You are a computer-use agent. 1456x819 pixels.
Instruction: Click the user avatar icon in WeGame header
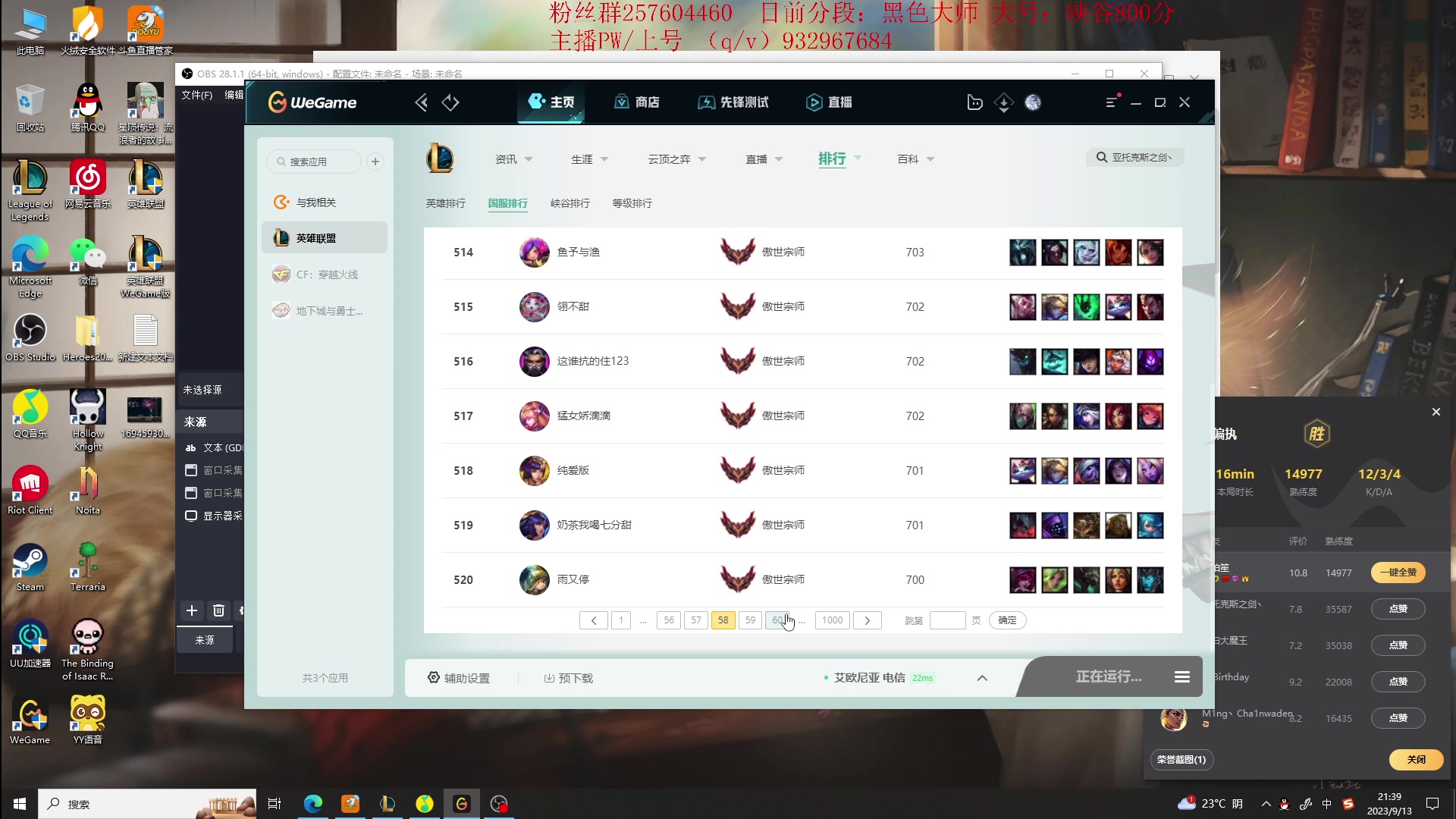1033,102
